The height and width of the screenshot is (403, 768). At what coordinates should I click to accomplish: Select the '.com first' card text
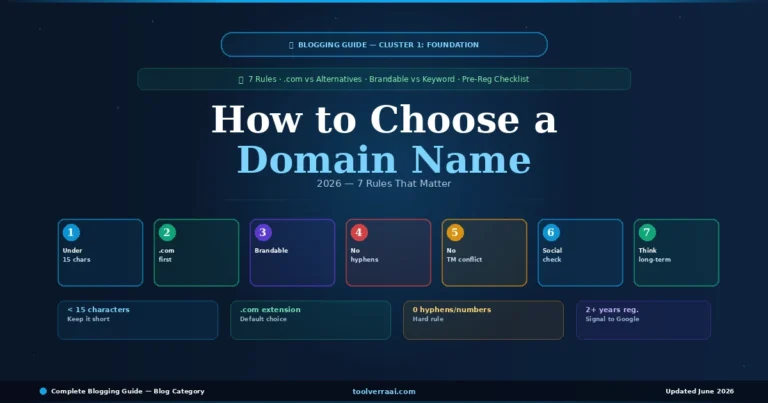[x=167, y=255]
